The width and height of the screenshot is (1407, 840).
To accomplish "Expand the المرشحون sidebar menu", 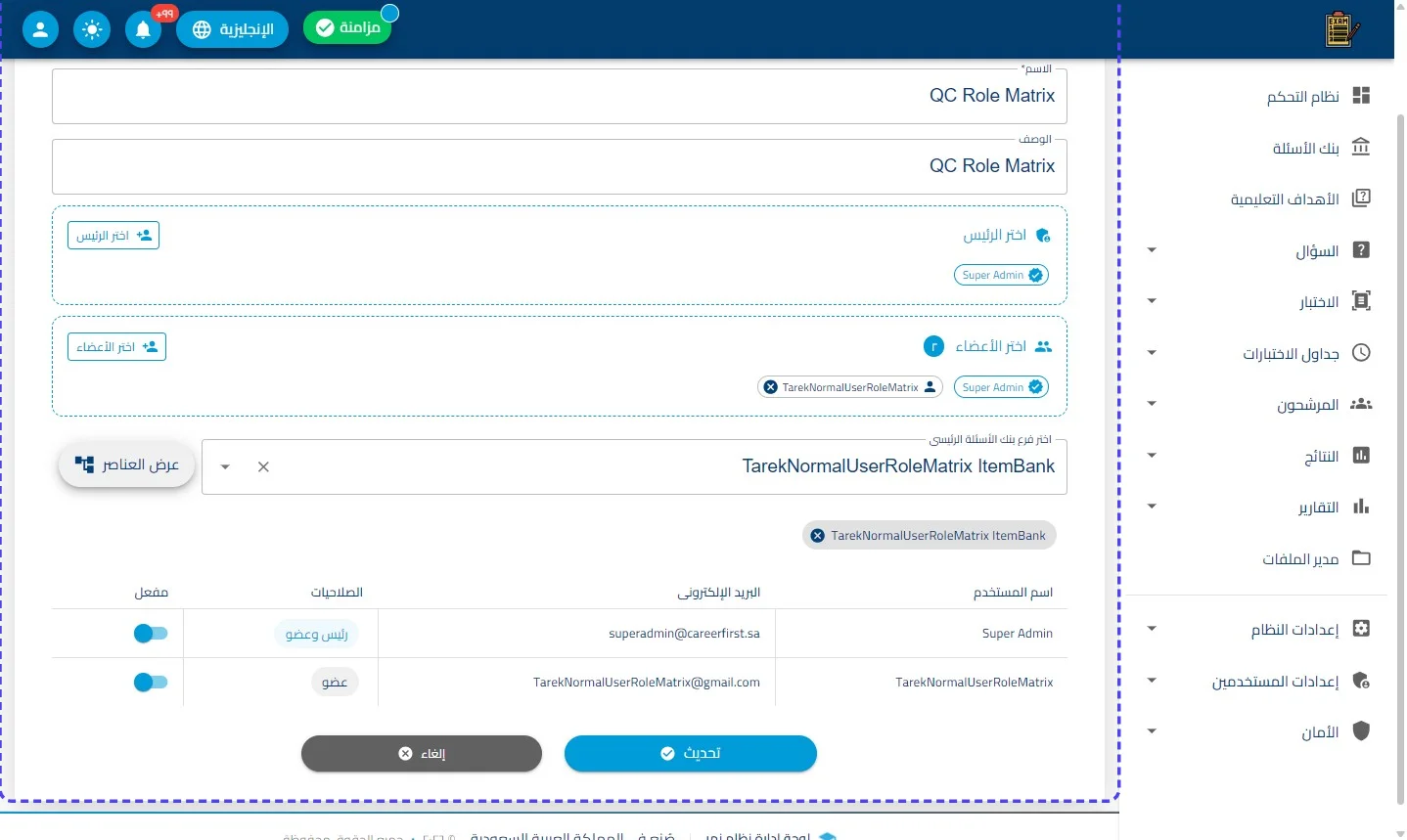I will point(1152,404).
